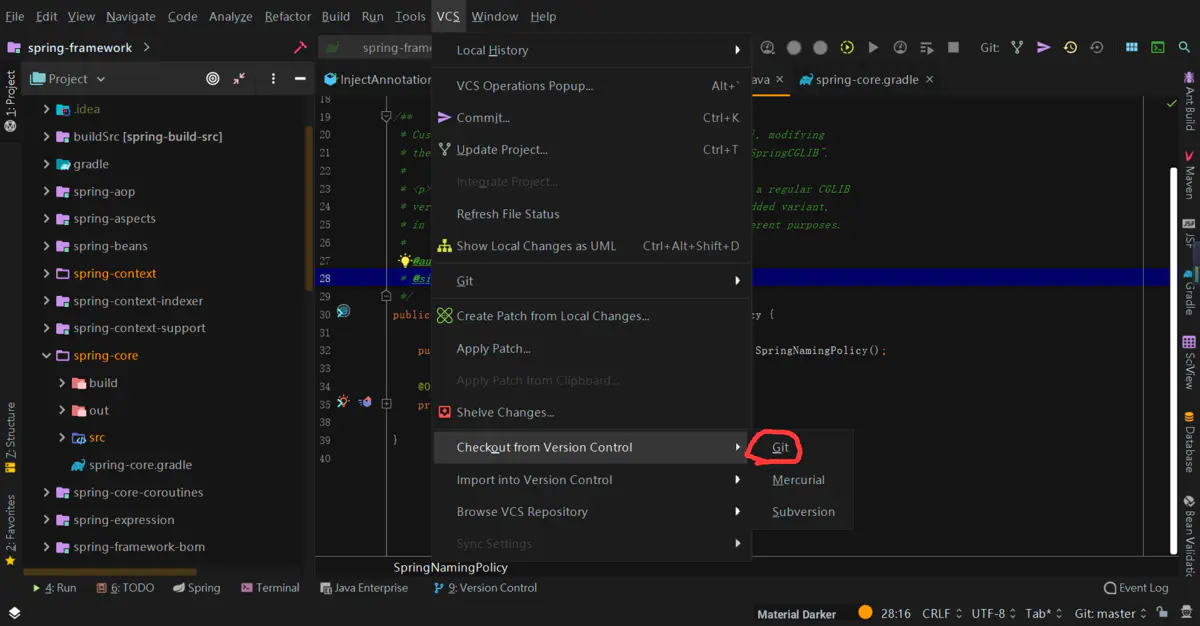1200x626 pixels.
Task: Toggle the 2: Favorites side tab
Action: click(x=10, y=530)
